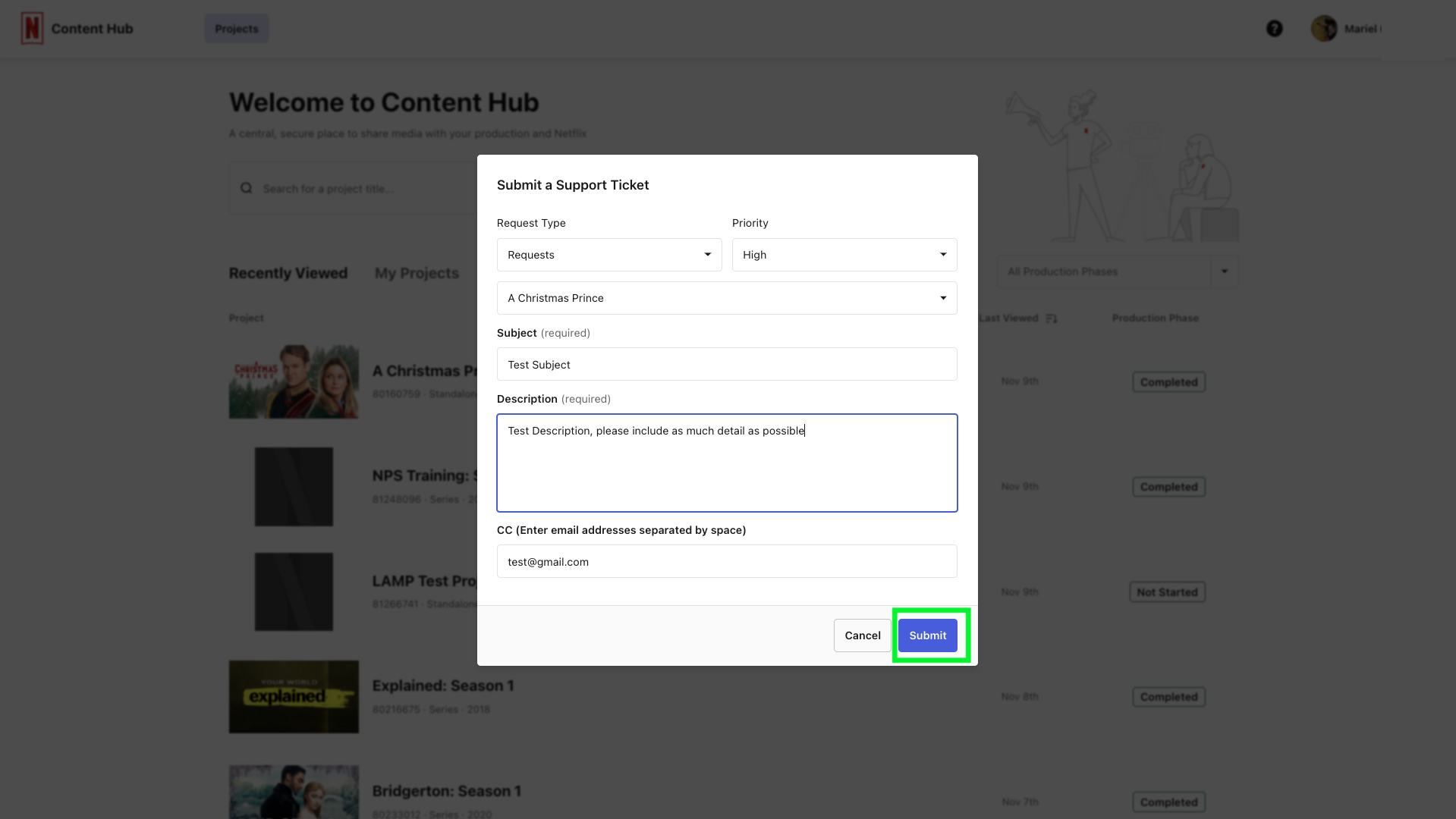
Task: Click the Description text area
Action: (727, 463)
